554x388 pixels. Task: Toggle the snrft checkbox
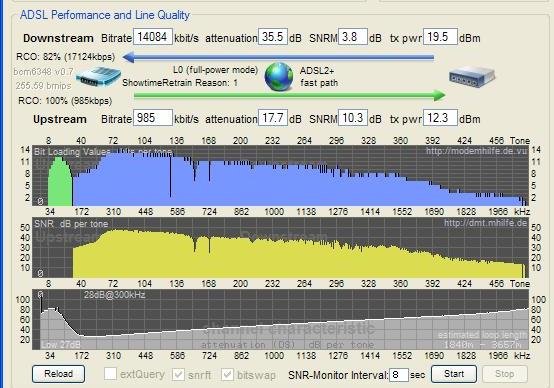[178, 374]
